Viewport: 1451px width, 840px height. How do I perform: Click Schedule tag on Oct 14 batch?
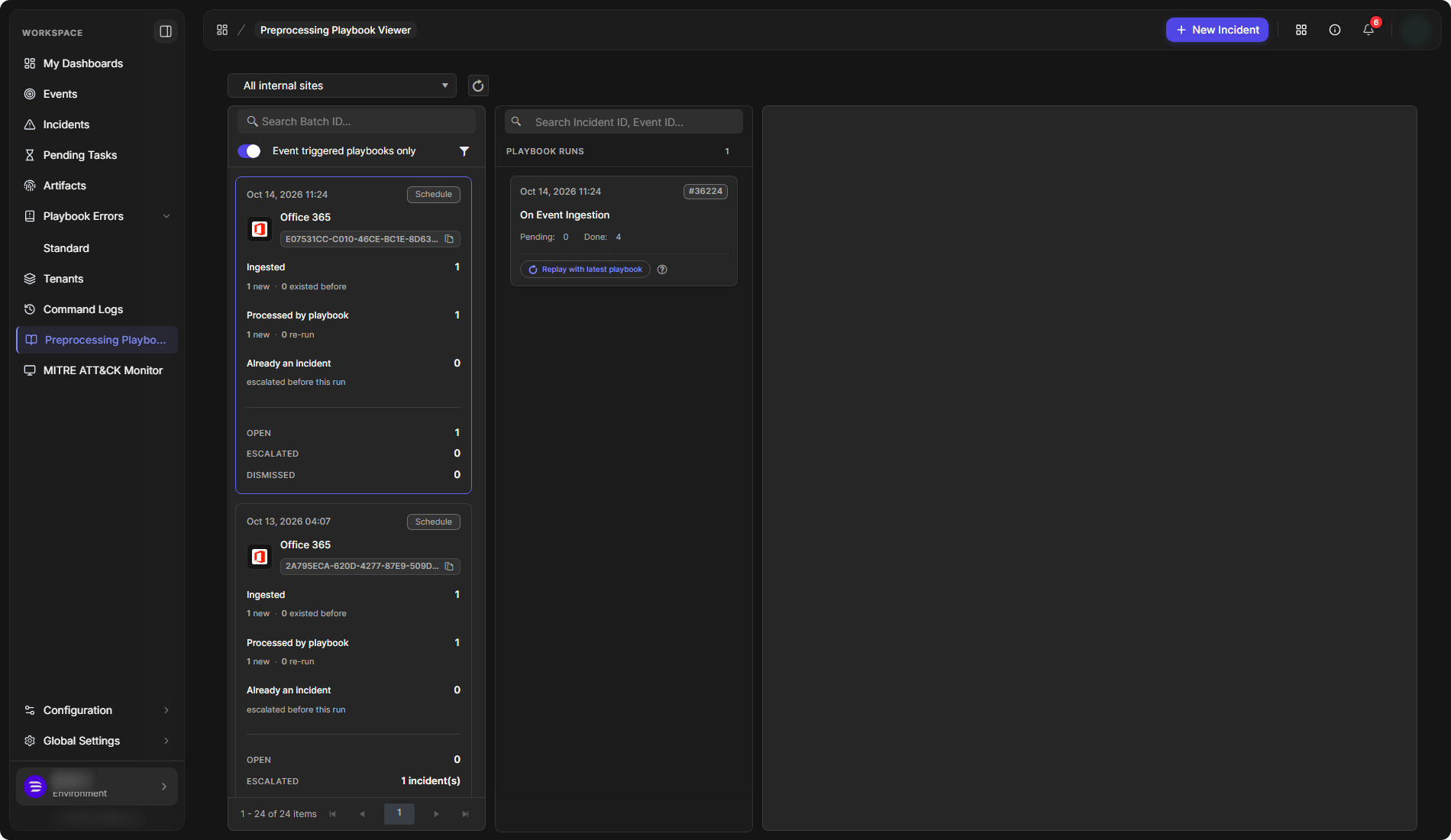tap(434, 195)
